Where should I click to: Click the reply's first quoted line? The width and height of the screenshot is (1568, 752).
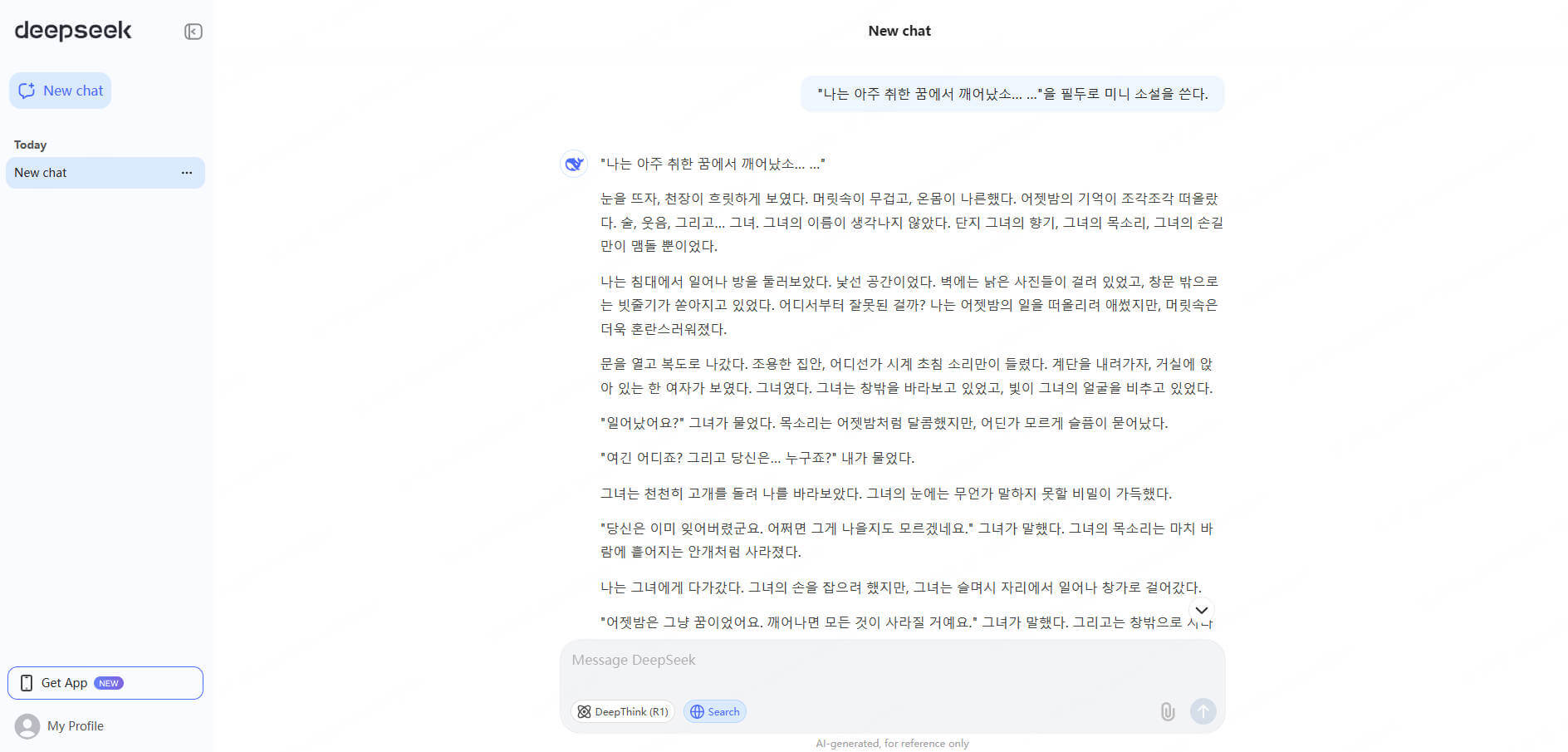click(713, 164)
